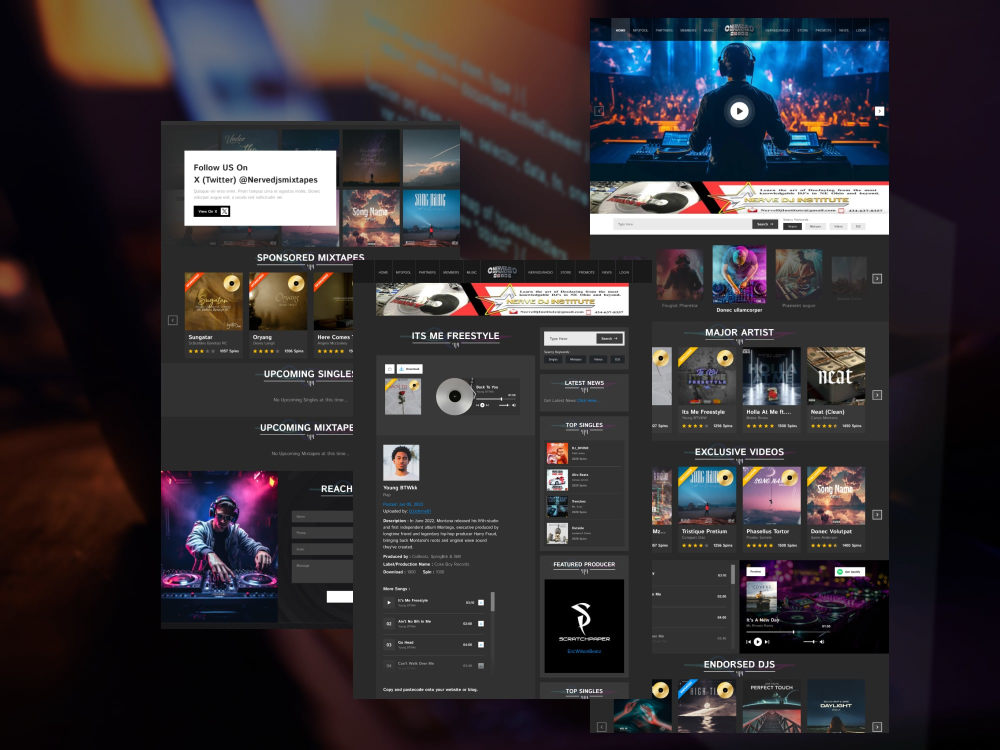Skip to previous track in home page player
Screen dimensions: 1000x750
click(x=749, y=642)
